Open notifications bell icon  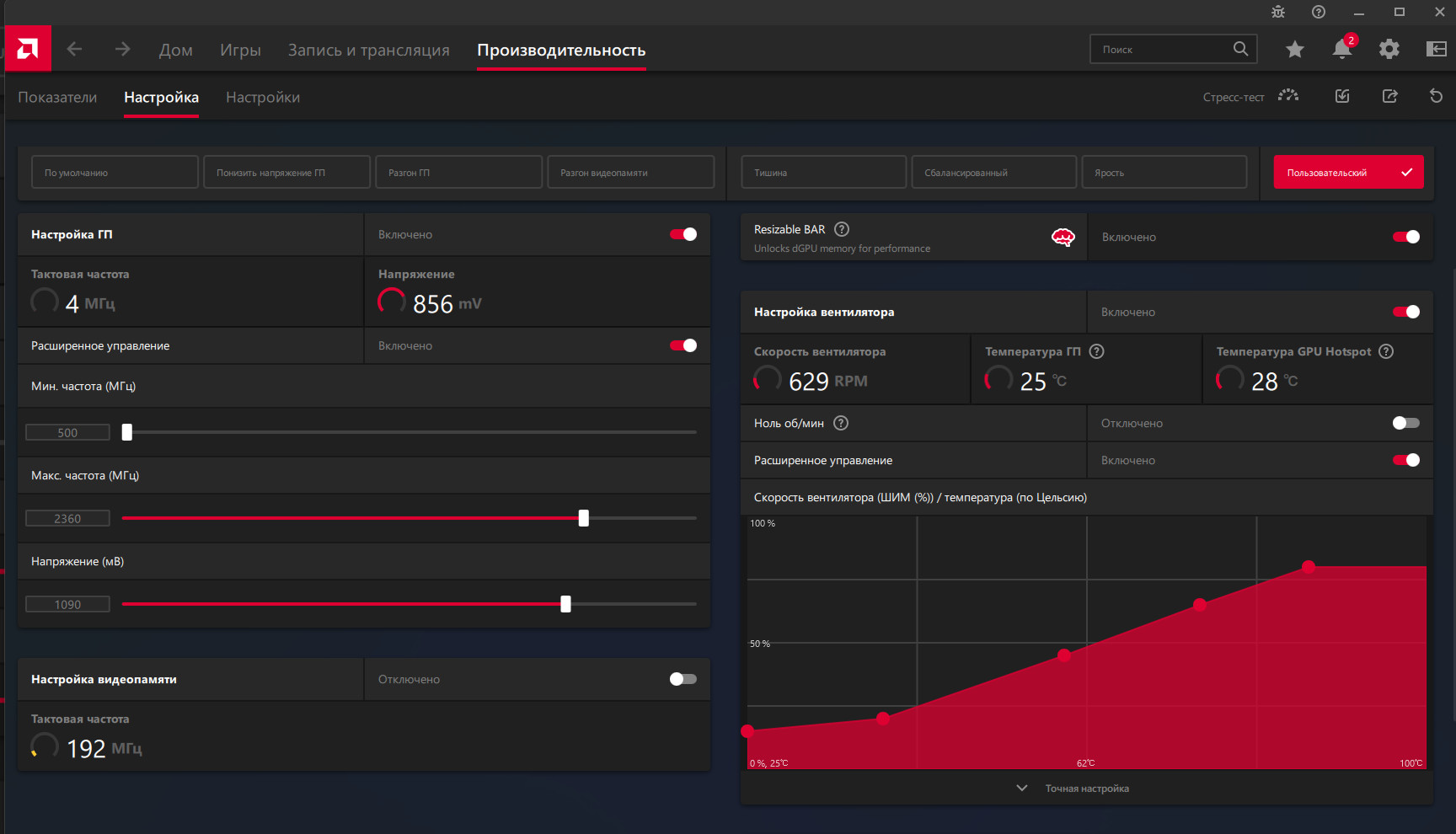pyautogui.click(x=1342, y=49)
